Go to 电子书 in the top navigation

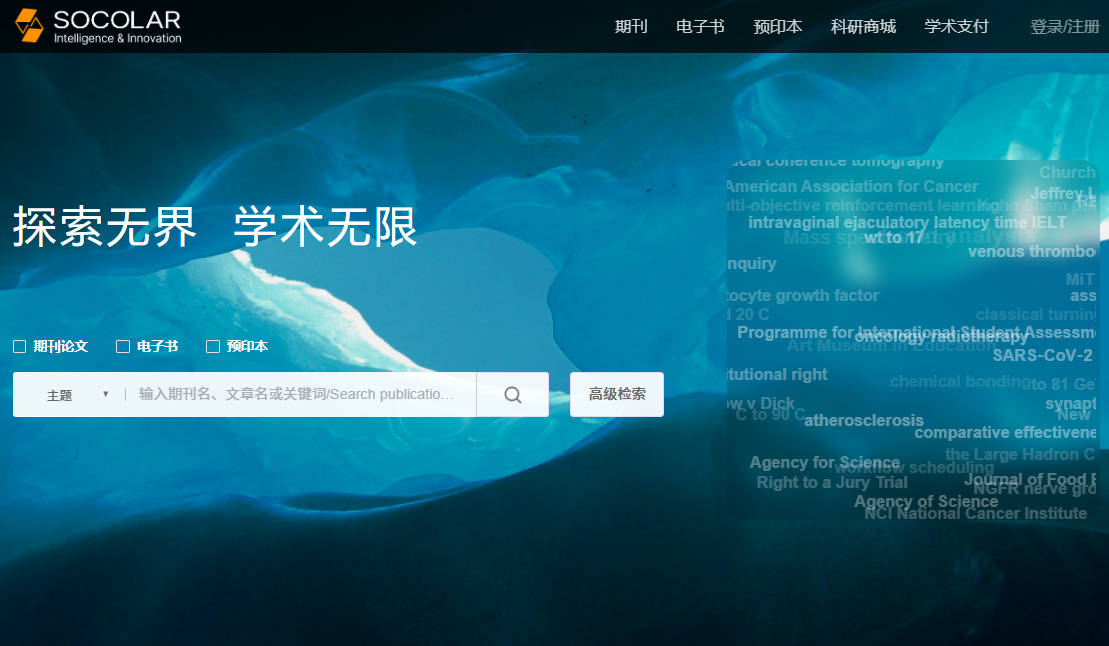[x=700, y=27]
